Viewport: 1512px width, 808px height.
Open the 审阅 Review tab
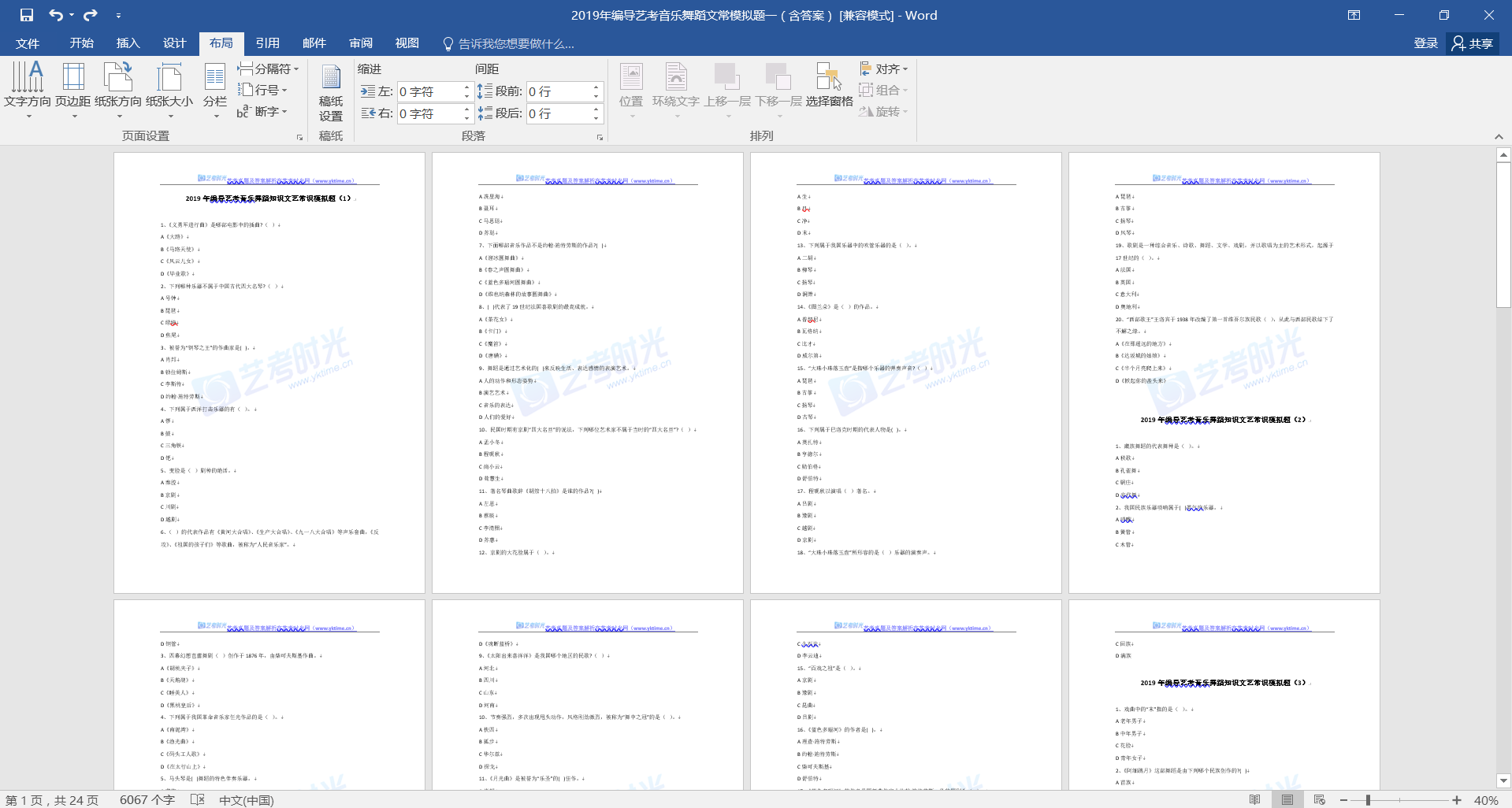(361, 43)
